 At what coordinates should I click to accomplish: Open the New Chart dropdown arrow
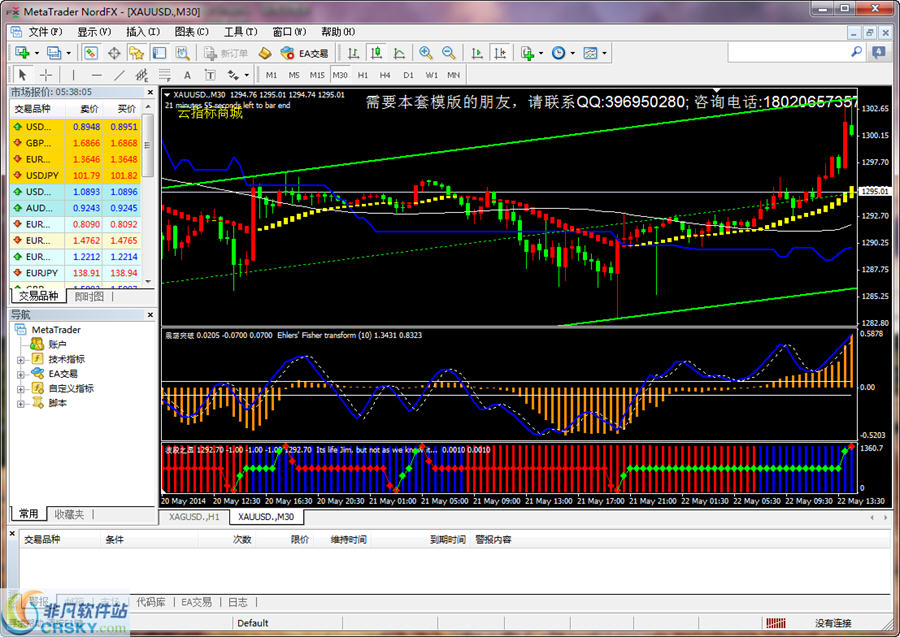point(37,53)
